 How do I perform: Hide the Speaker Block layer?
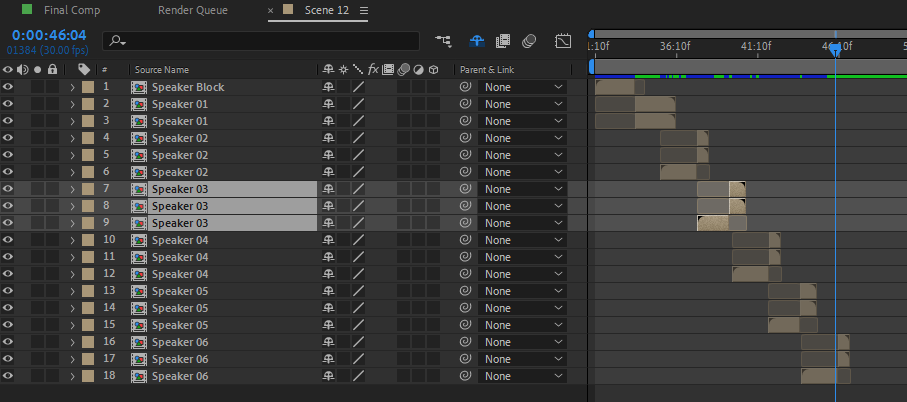8,87
